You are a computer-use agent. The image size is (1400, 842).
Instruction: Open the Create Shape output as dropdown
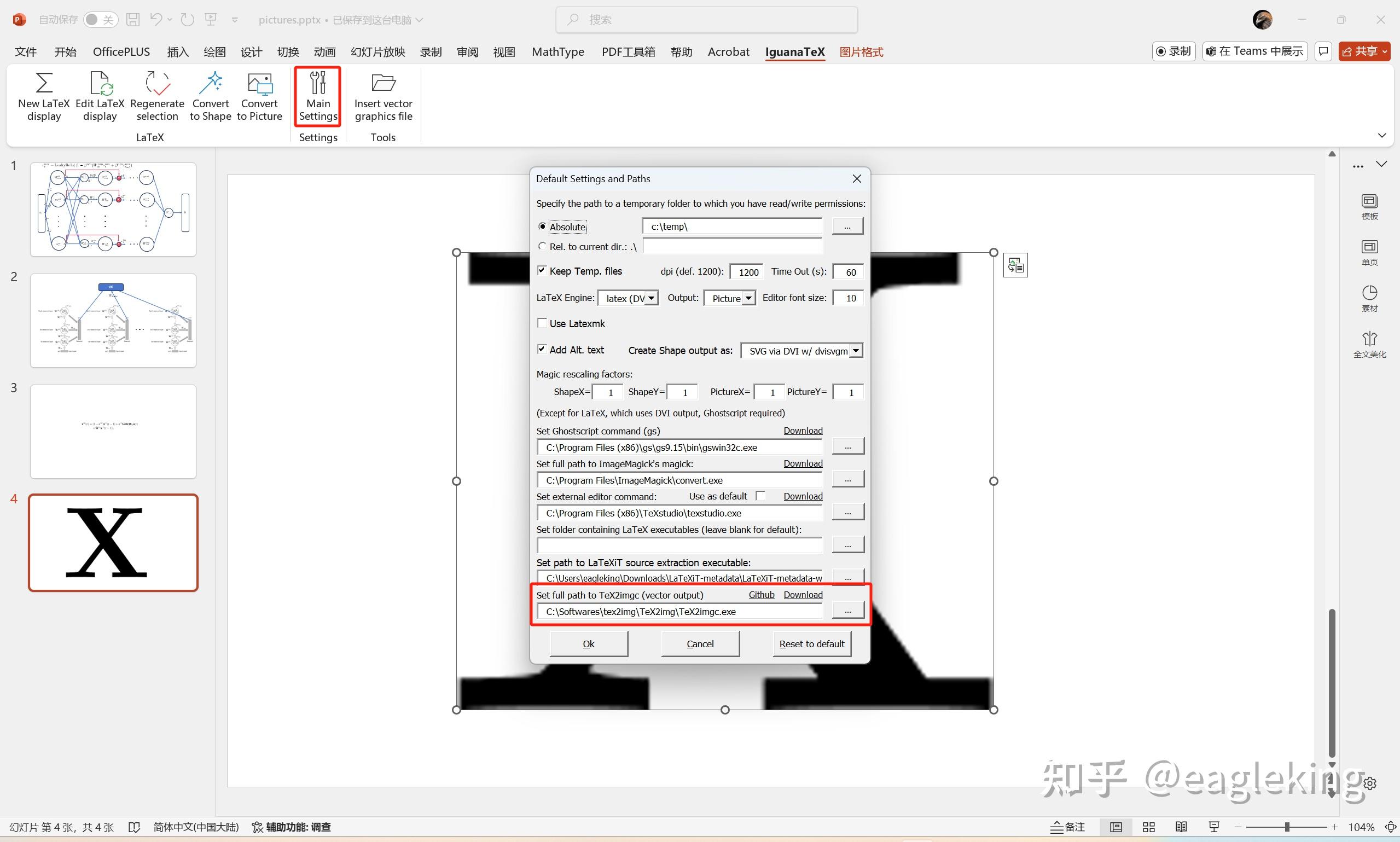click(x=856, y=350)
